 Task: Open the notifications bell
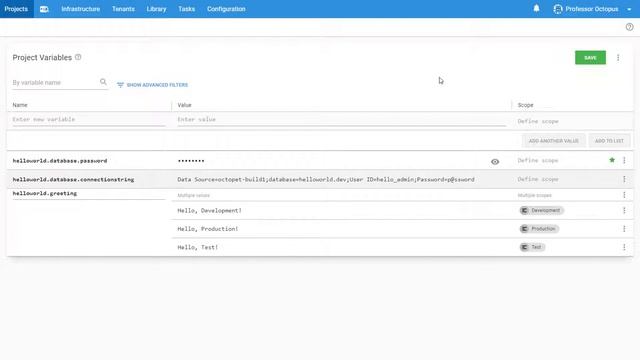[536, 9]
